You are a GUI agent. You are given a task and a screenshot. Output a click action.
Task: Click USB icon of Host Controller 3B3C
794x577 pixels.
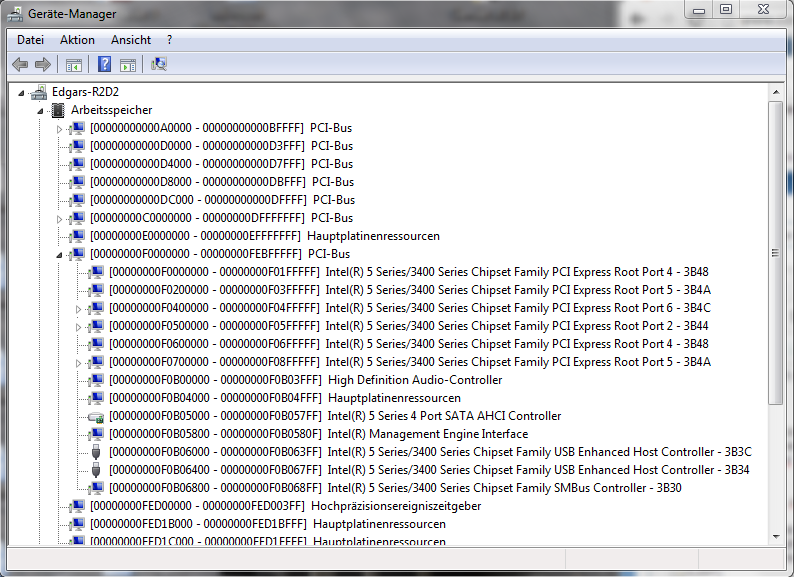[96, 452]
